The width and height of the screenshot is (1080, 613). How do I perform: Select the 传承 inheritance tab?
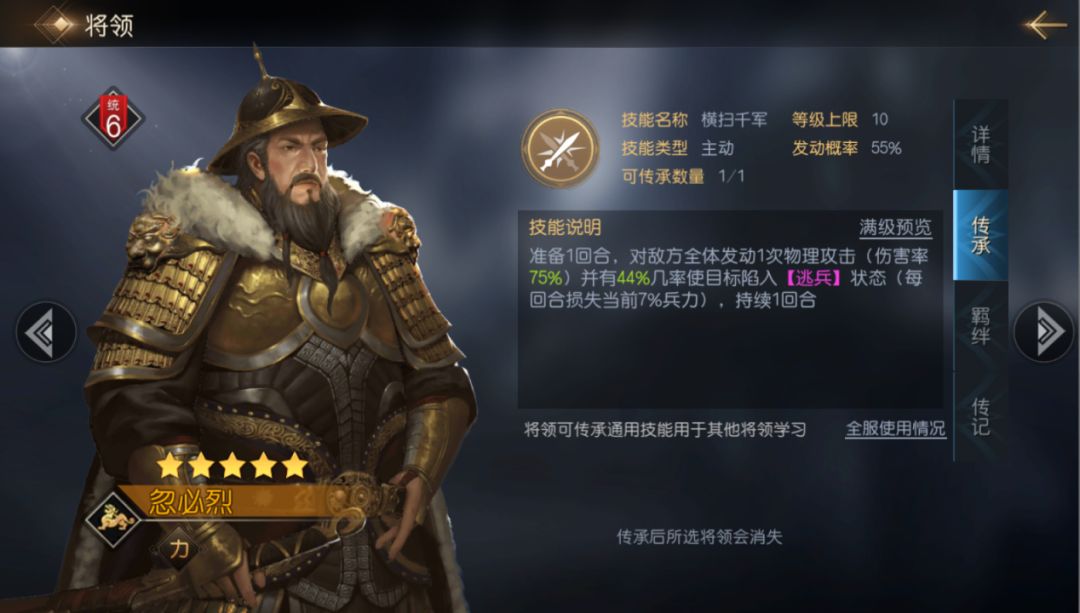point(980,235)
